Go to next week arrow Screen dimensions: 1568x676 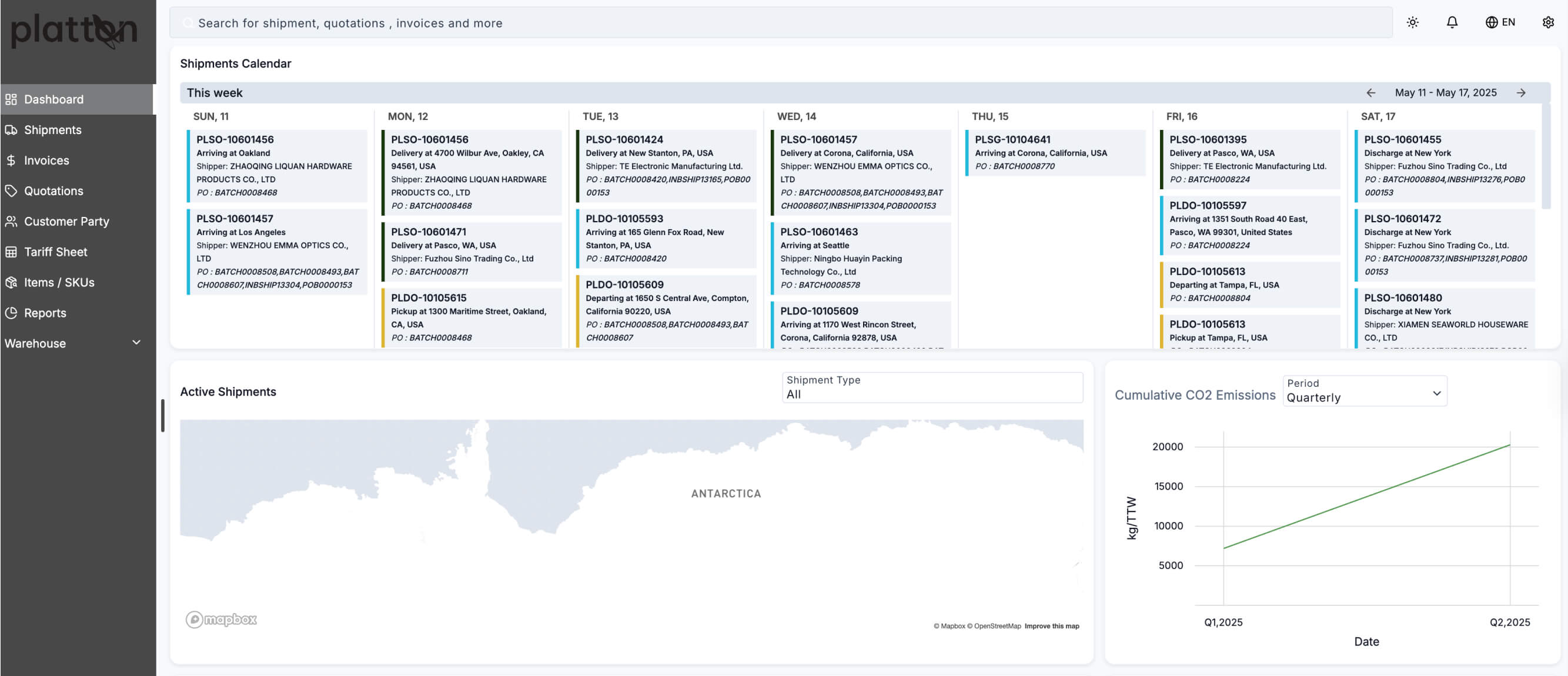[1520, 92]
